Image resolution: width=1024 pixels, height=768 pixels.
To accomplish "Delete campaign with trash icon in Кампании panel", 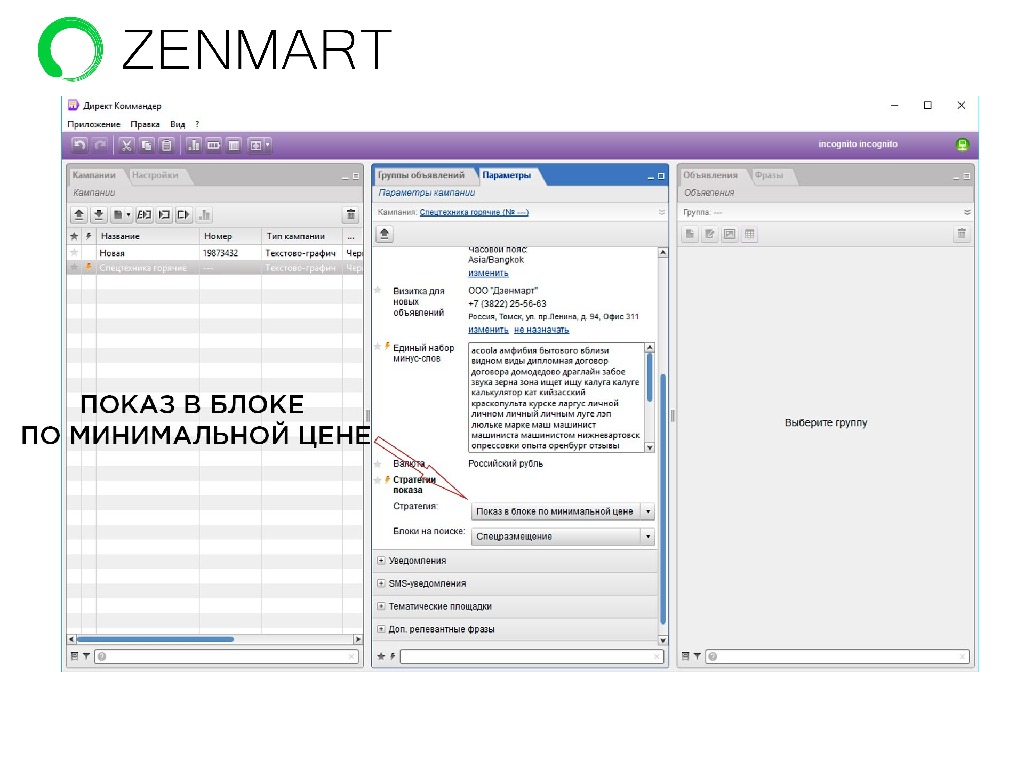I will pyautogui.click(x=351, y=215).
